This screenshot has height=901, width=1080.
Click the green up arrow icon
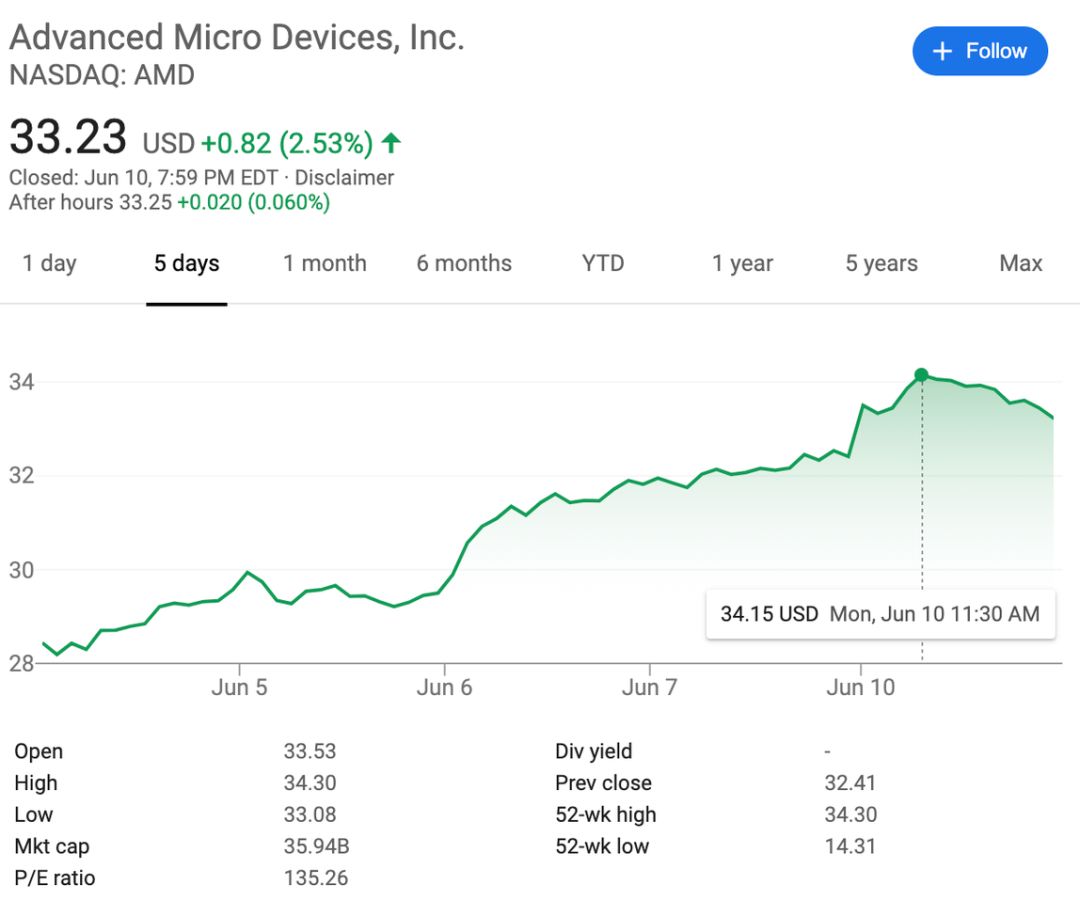(x=391, y=143)
